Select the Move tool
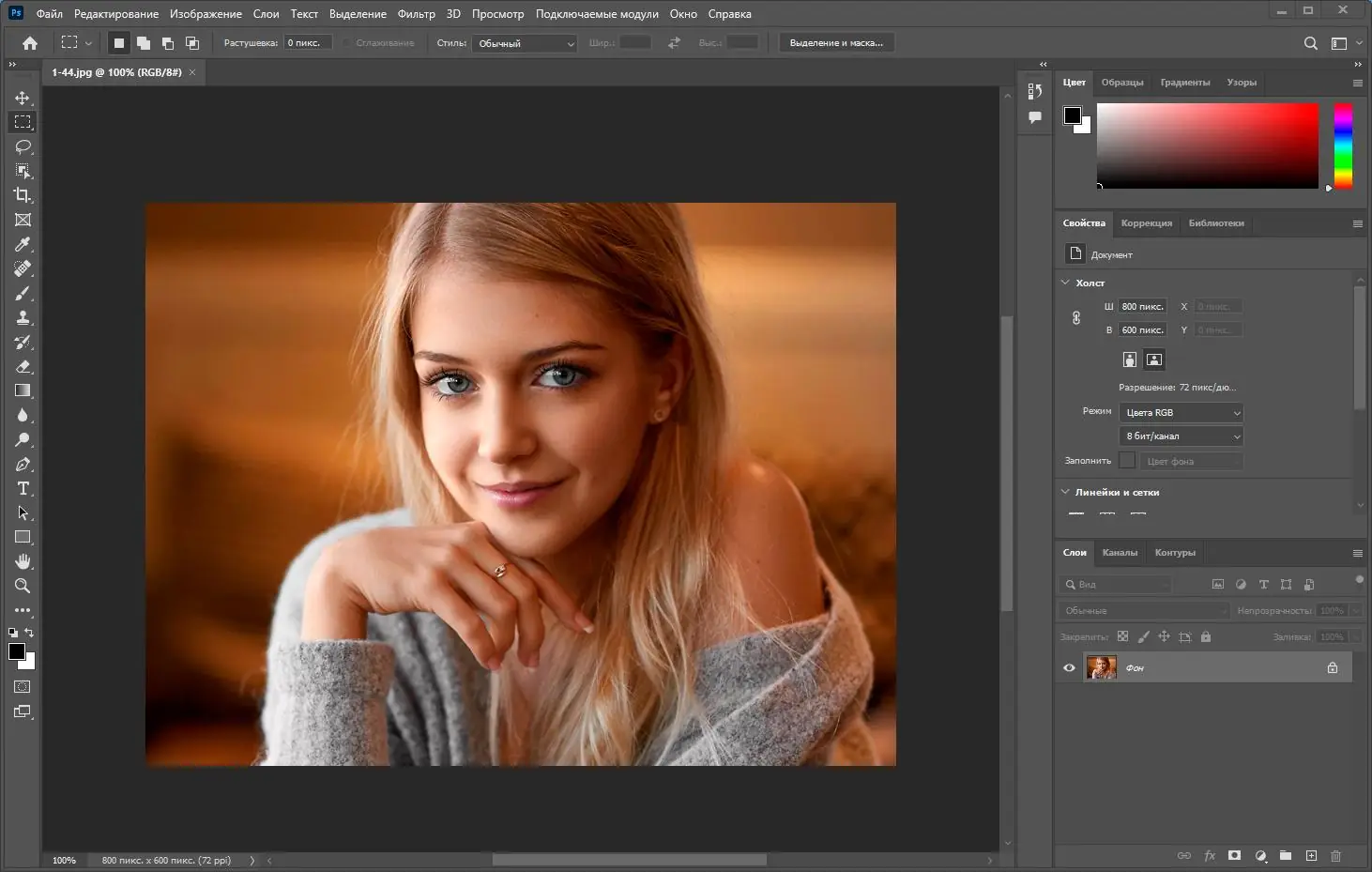The image size is (1372, 872). [x=23, y=97]
